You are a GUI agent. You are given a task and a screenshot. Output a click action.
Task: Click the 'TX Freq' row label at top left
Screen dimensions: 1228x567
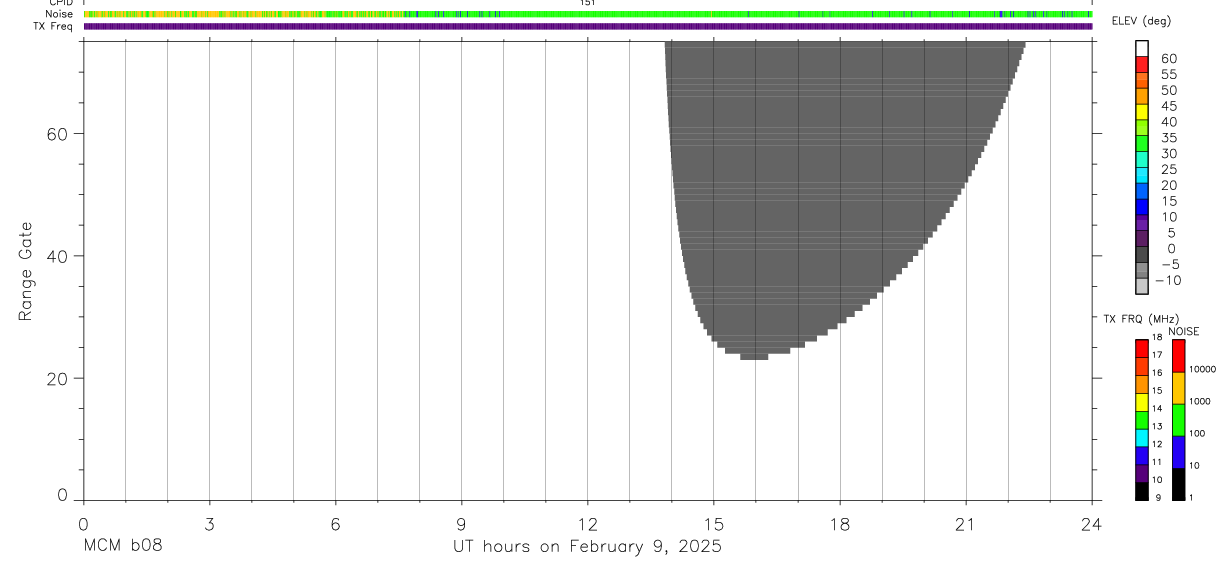pos(54,26)
